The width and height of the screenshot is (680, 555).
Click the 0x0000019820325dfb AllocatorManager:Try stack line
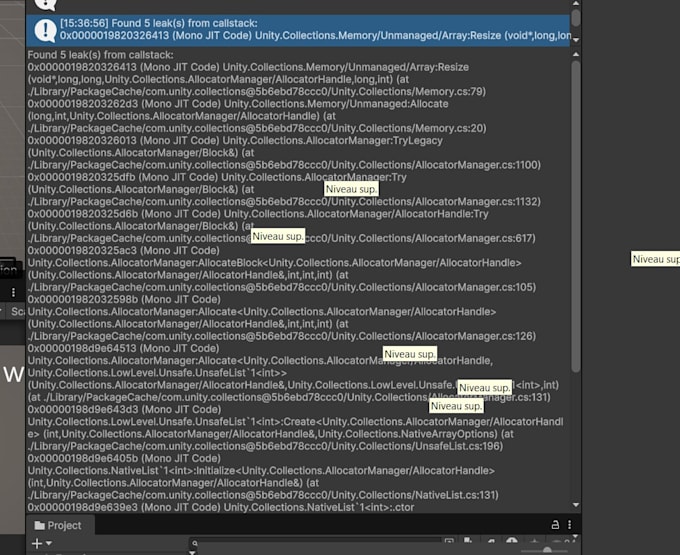(217, 177)
